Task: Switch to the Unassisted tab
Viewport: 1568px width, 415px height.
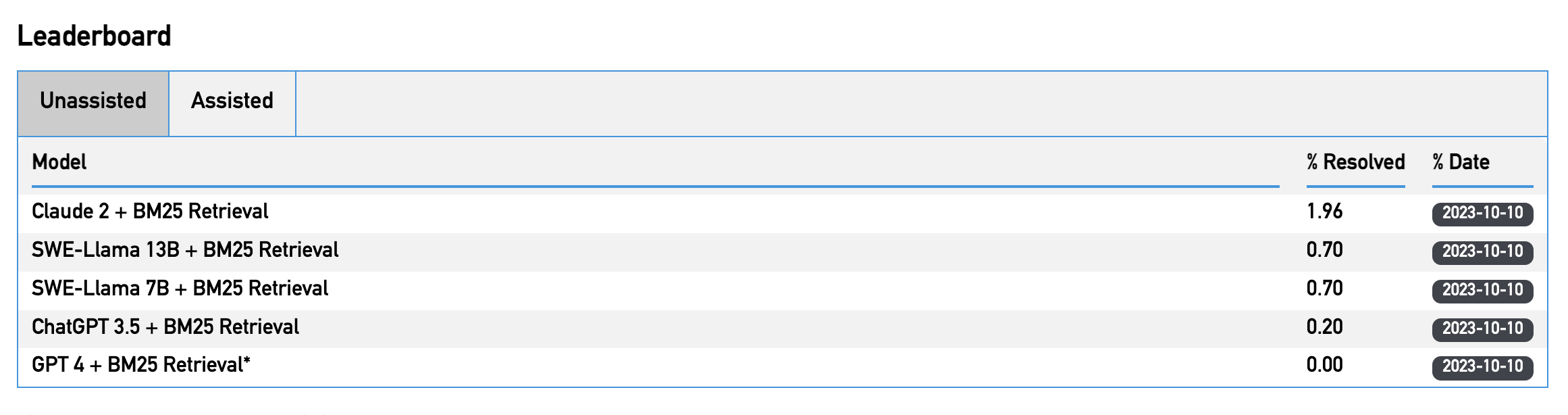Action: click(93, 101)
